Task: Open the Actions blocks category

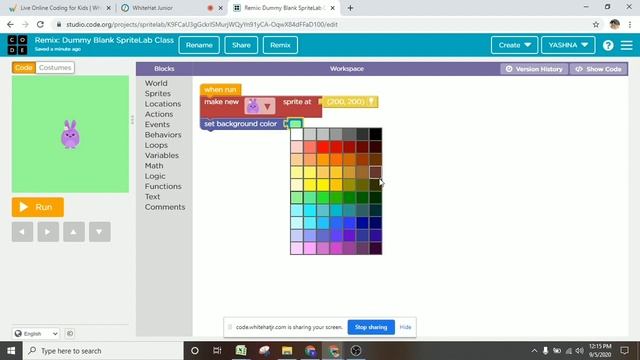Action: (159, 114)
